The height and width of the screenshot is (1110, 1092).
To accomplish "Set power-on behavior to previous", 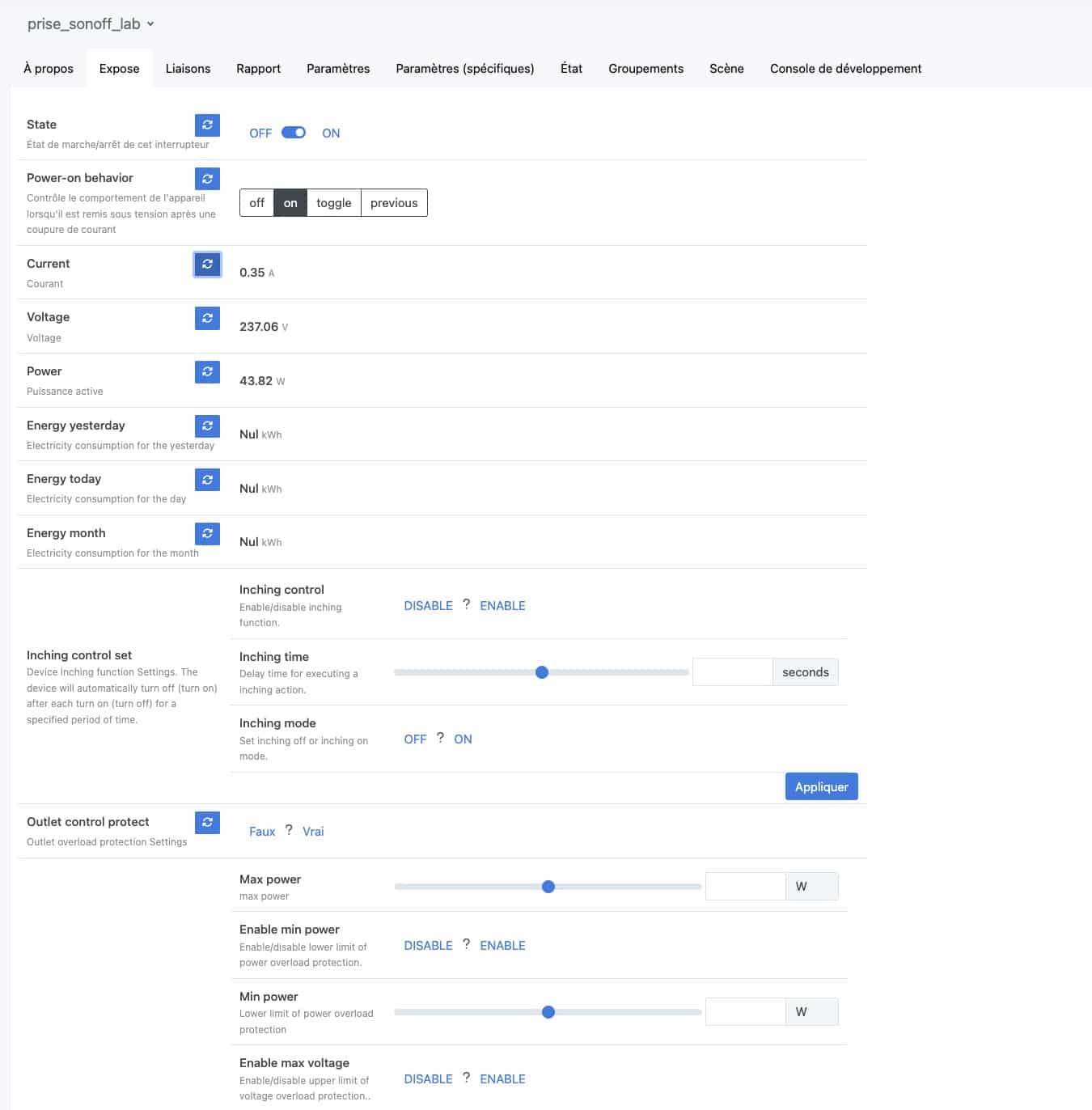I will pyautogui.click(x=394, y=203).
